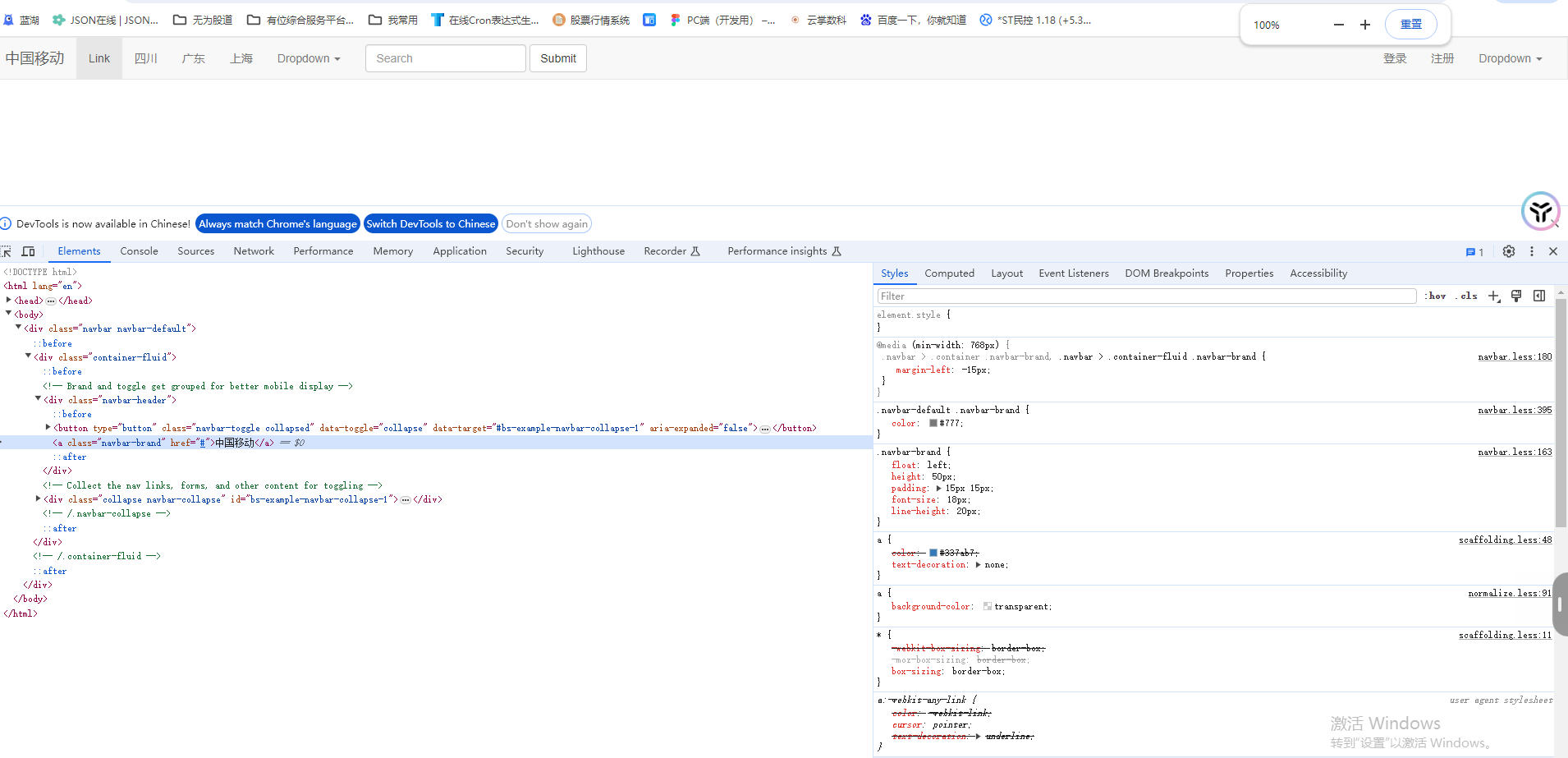Open the Accessibility pane tab
Screen dimensions: 1568x758
coord(1318,273)
